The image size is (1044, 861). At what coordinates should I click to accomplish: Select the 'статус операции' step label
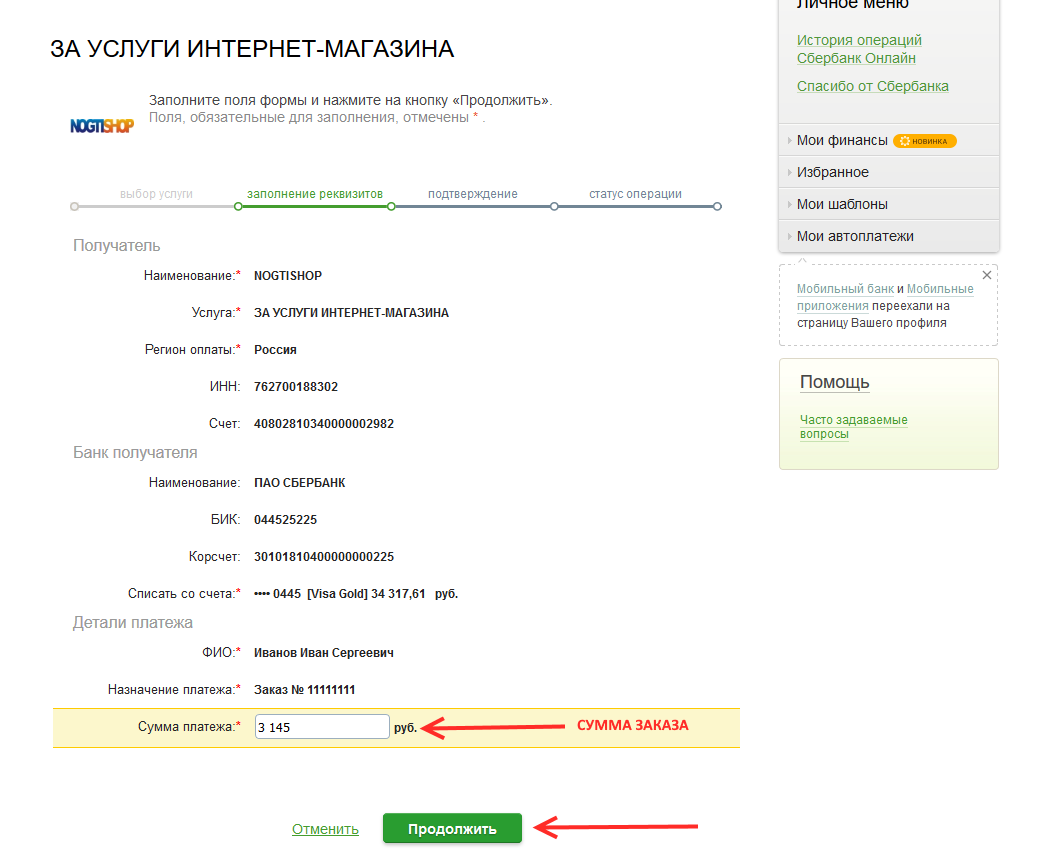coord(635,194)
